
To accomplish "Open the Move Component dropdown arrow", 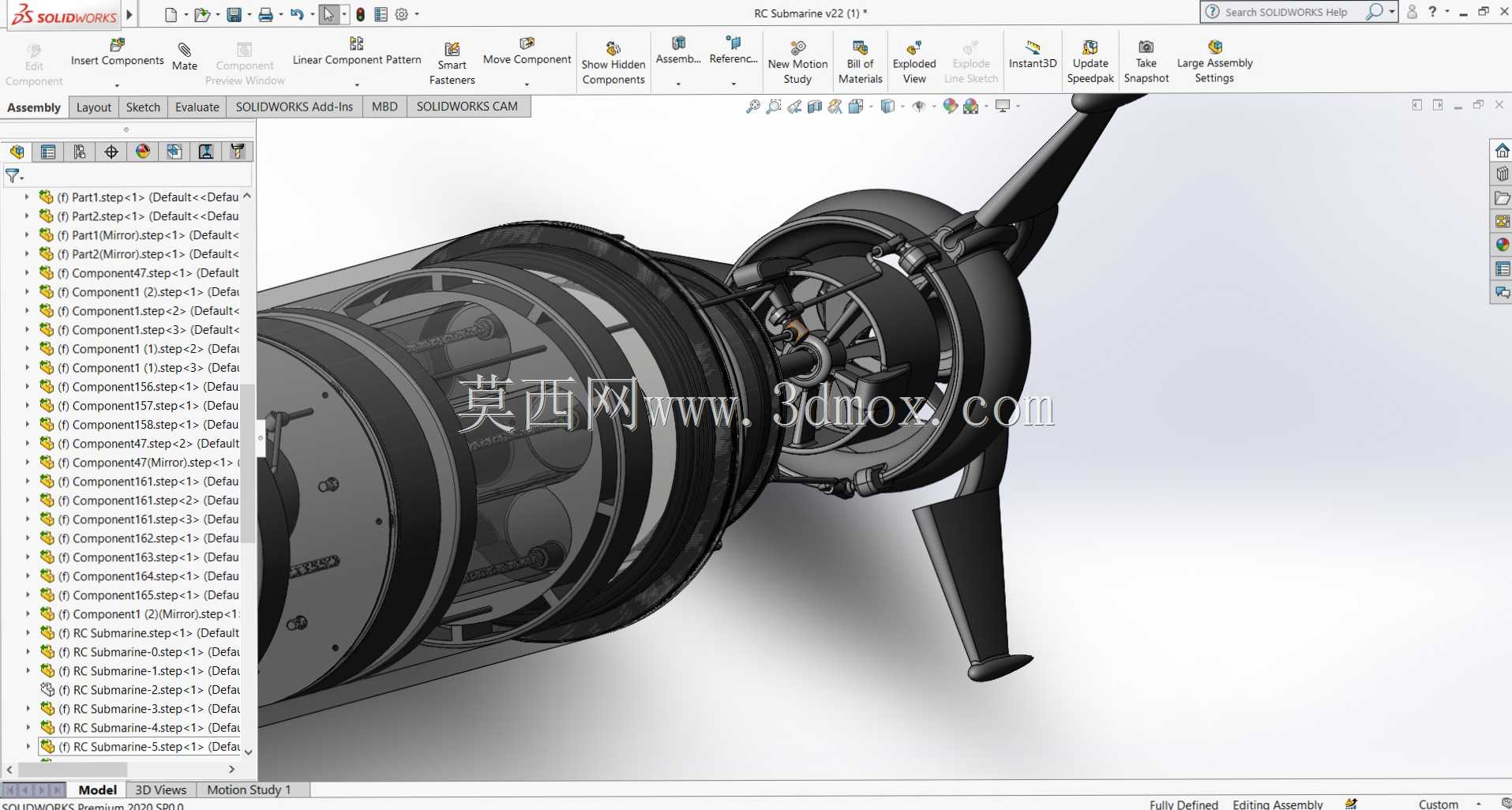I will [x=527, y=85].
